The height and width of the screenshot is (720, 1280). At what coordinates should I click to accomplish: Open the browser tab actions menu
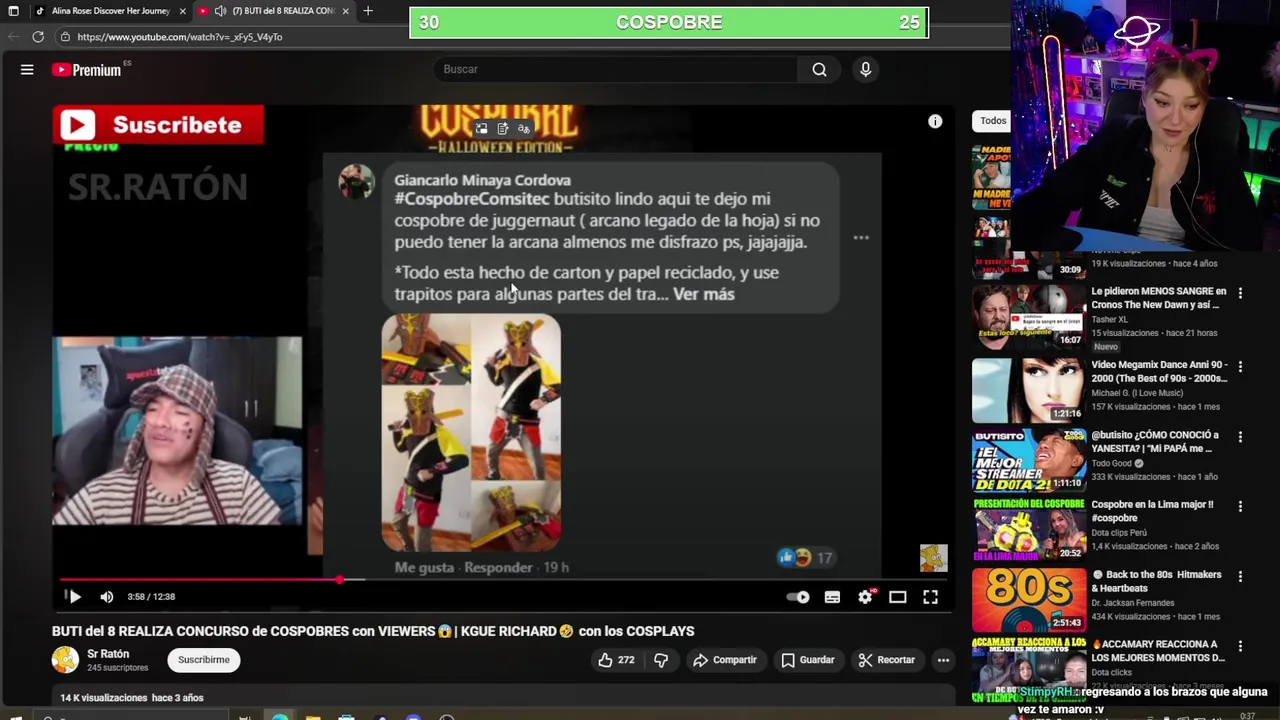tap(13, 11)
